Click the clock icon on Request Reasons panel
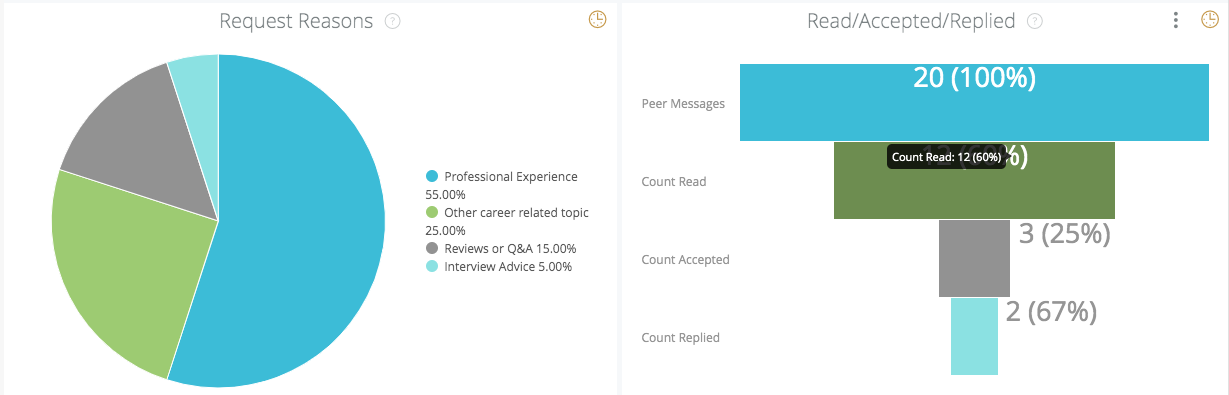The width and height of the screenshot is (1229, 395). coord(597,19)
